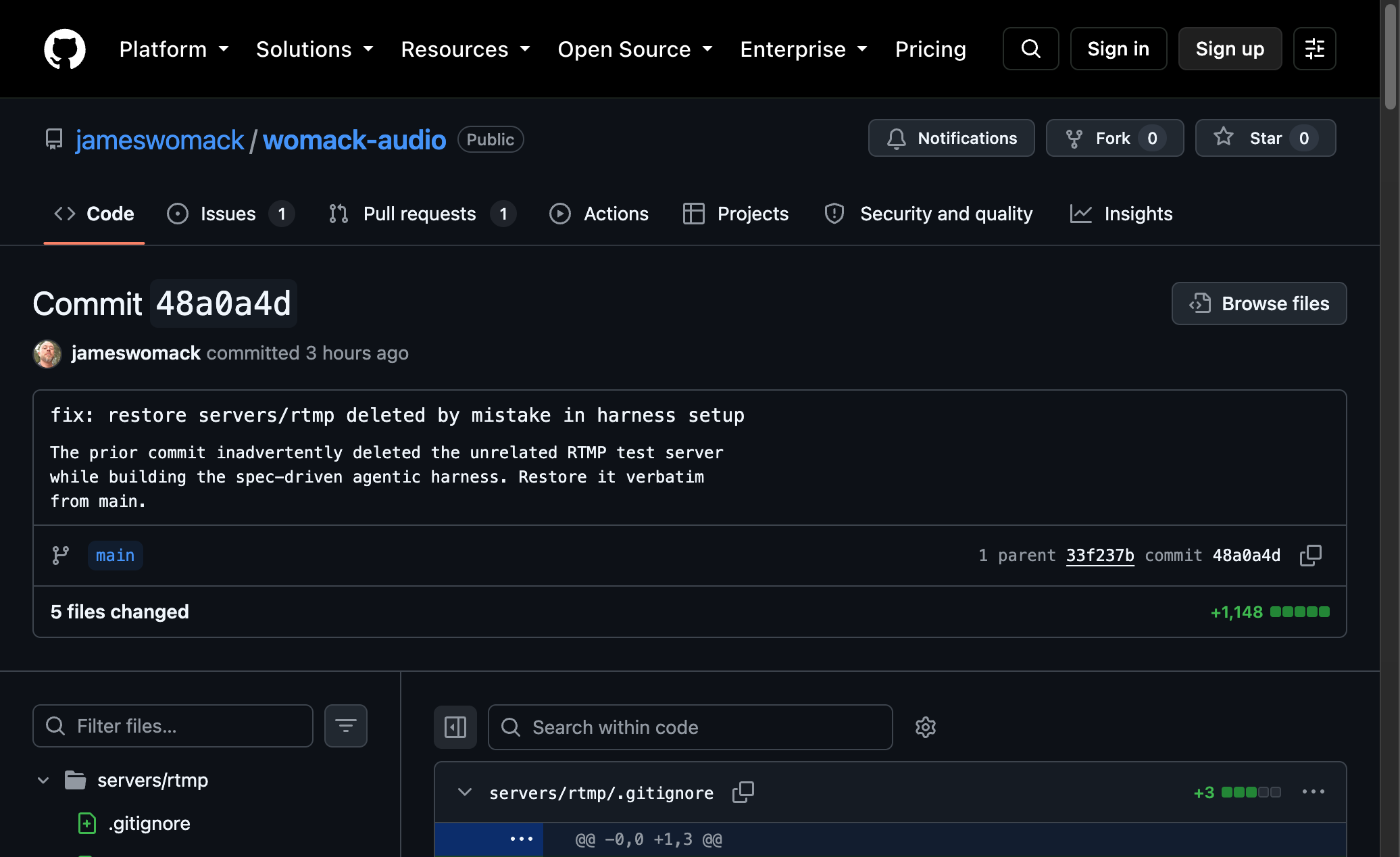Image resolution: width=1400 pixels, height=857 pixels.
Task: Go to the GitHub homepage logo
Action: point(65,49)
